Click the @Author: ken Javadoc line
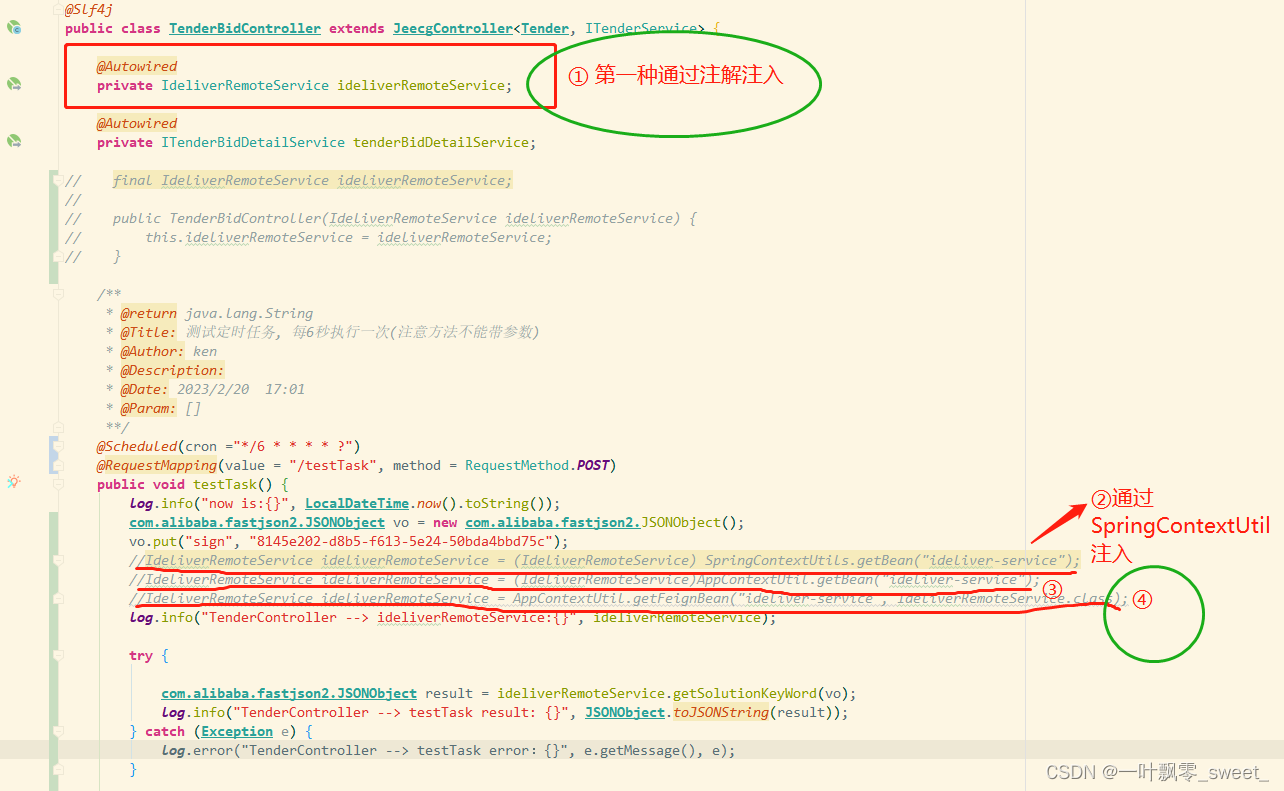 (x=169, y=351)
